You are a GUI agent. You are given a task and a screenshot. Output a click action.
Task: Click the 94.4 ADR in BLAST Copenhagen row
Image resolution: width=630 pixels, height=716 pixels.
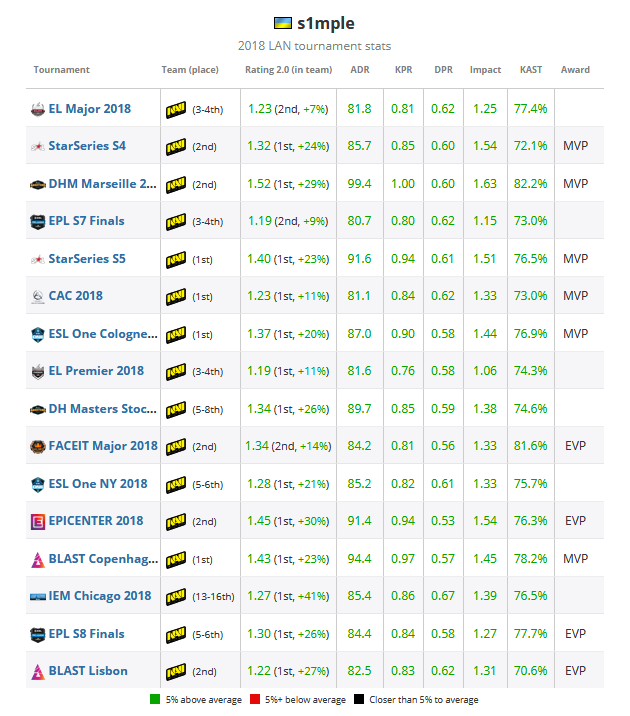click(x=359, y=558)
